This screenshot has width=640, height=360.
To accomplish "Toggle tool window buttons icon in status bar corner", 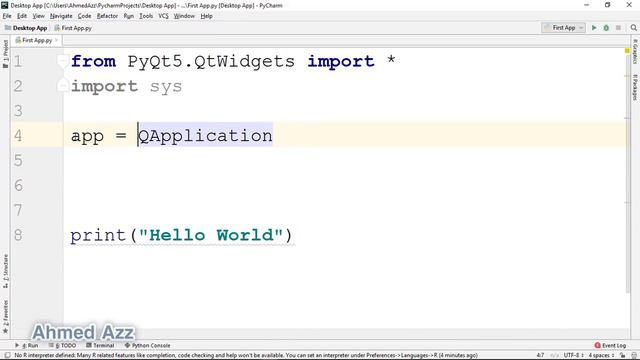I will point(7,355).
